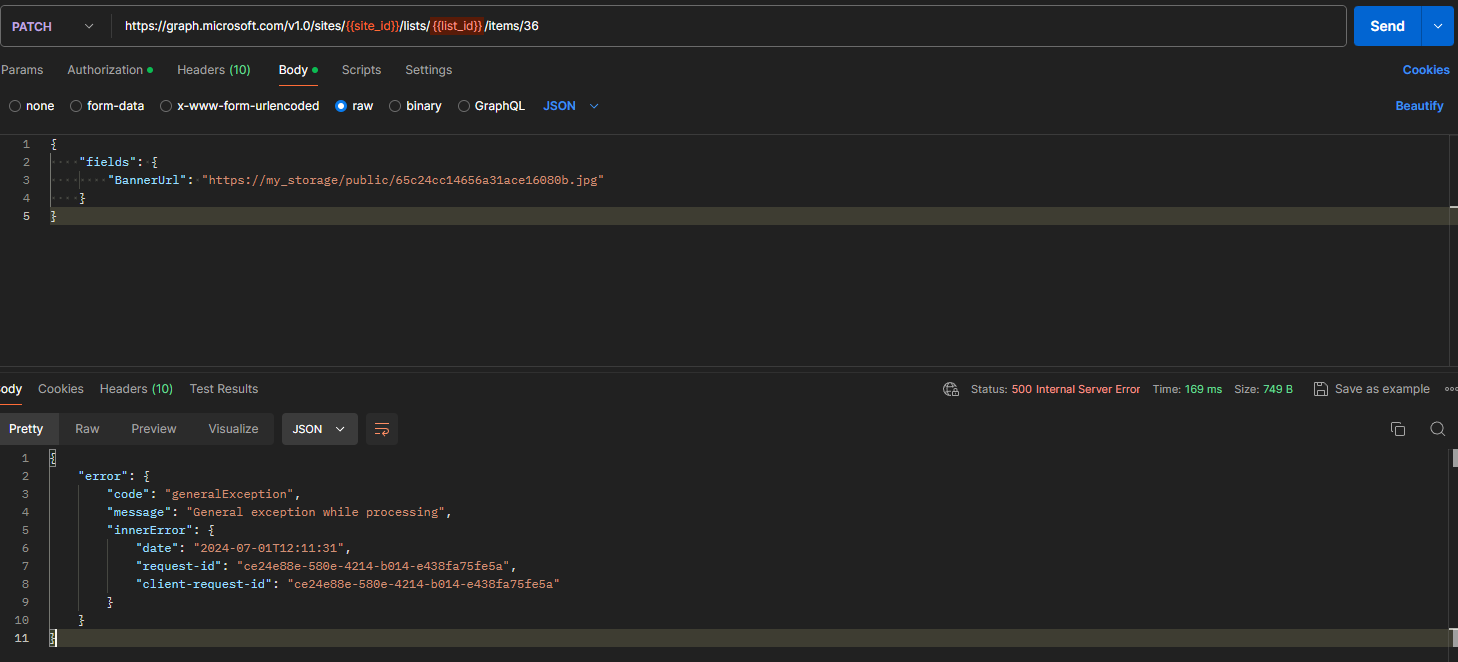Open the Test Results tab
Image resolution: width=1458 pixels, height=662 pixels.
(x=224, y=389)
